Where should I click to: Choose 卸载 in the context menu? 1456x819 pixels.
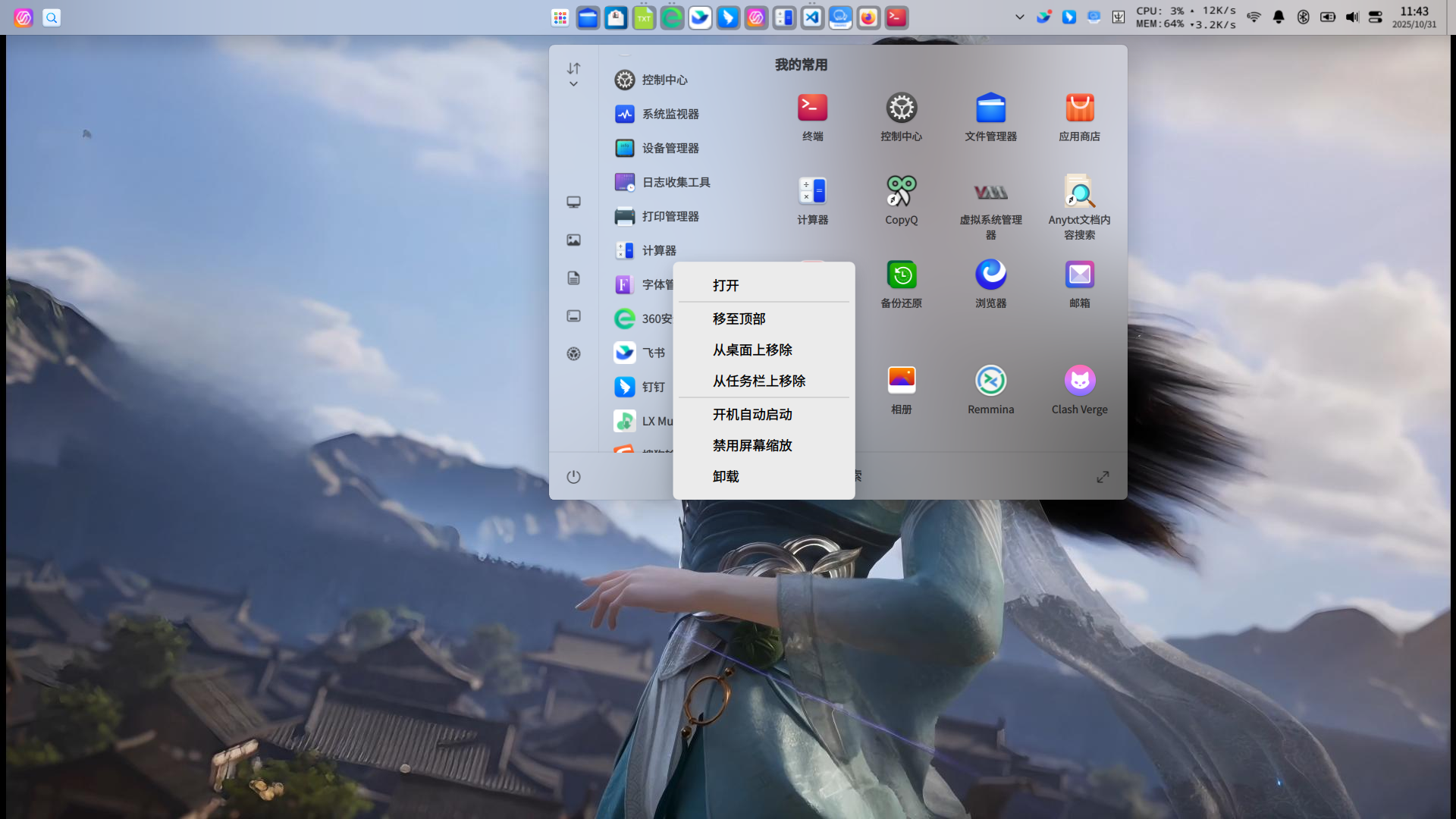tap(764, 476)
